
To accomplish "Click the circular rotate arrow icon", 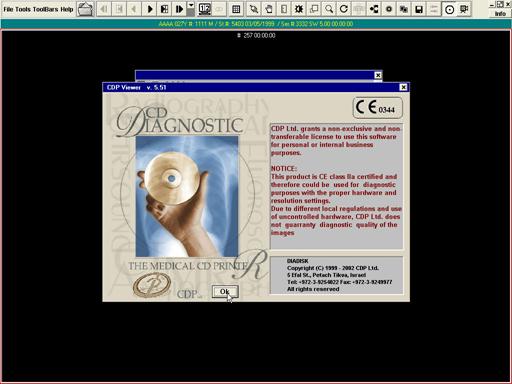I will pos(344,9).
